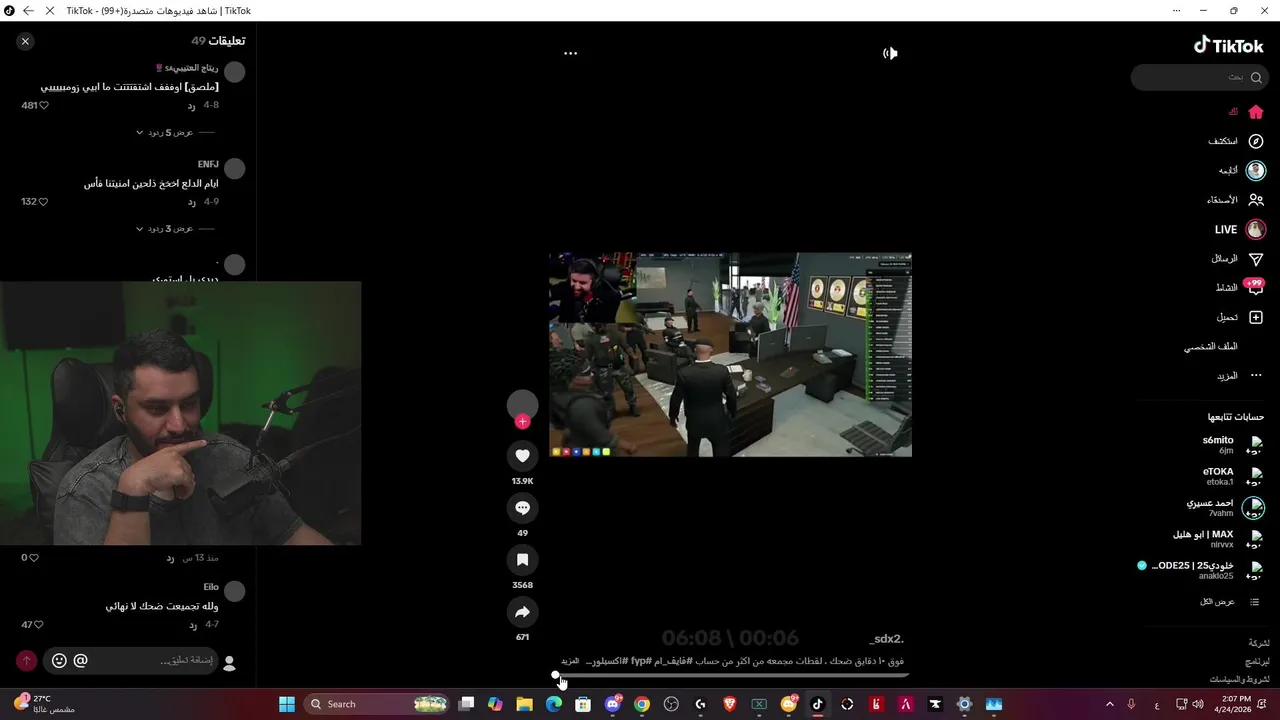Image resolution: width=1280 pixels, height=720 pixels.
Task: Click the TikTok logo
Action: 1228,45
